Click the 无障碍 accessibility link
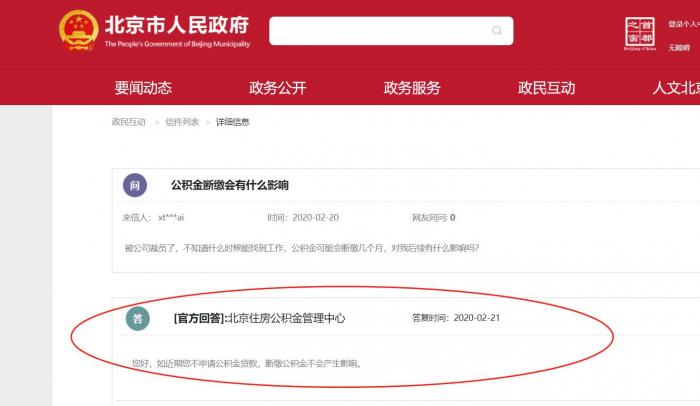700x406 pixels. pos(679,47)
